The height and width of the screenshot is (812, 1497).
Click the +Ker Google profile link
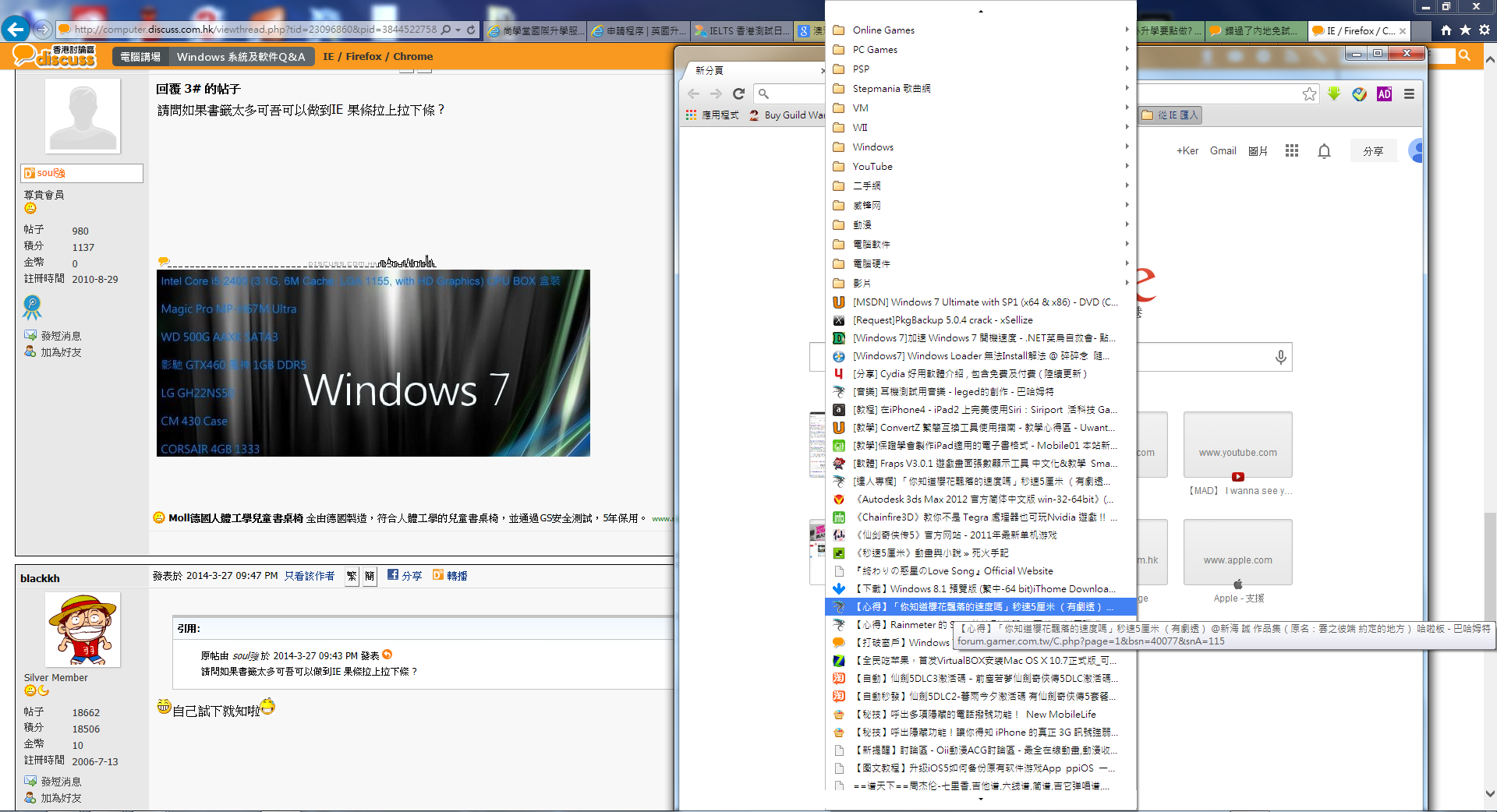[x=1187, y=150]
